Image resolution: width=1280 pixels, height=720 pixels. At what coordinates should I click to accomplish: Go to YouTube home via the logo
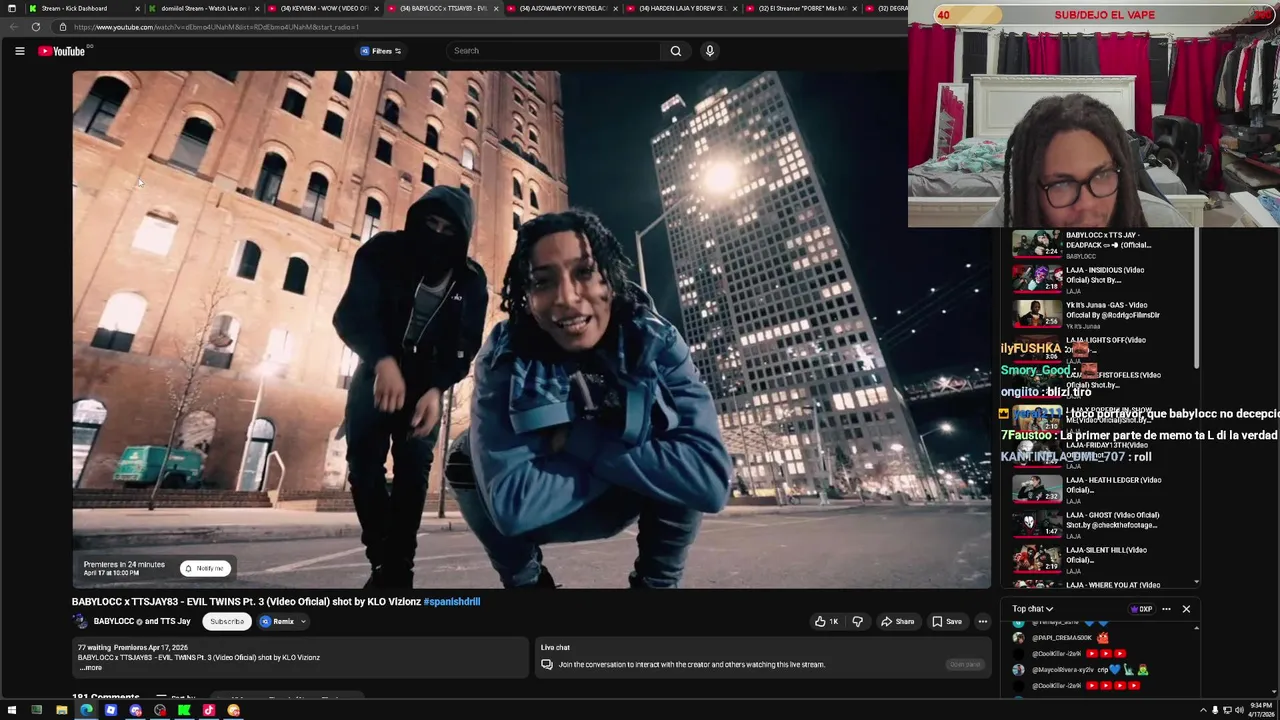tap(62, 51)
